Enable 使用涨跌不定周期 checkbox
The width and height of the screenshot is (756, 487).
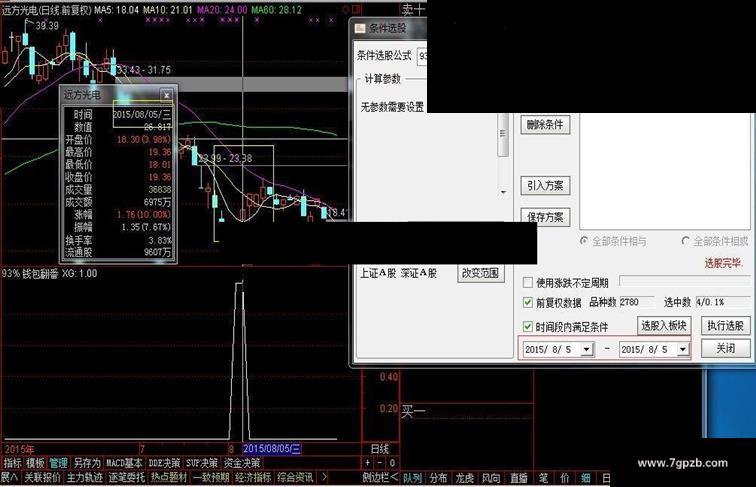pos(528,283)
